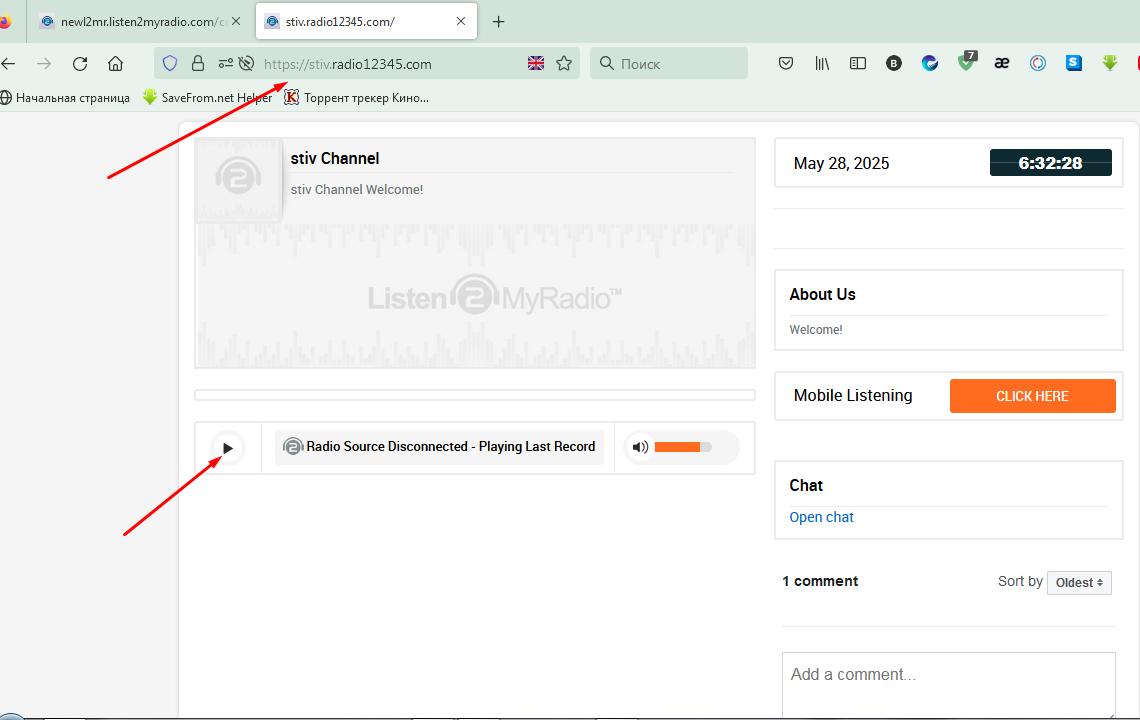Screen dimensions: 1140x720
Task: Open the AdGuard extension with badge 7
Action: (x=966, y=63)
